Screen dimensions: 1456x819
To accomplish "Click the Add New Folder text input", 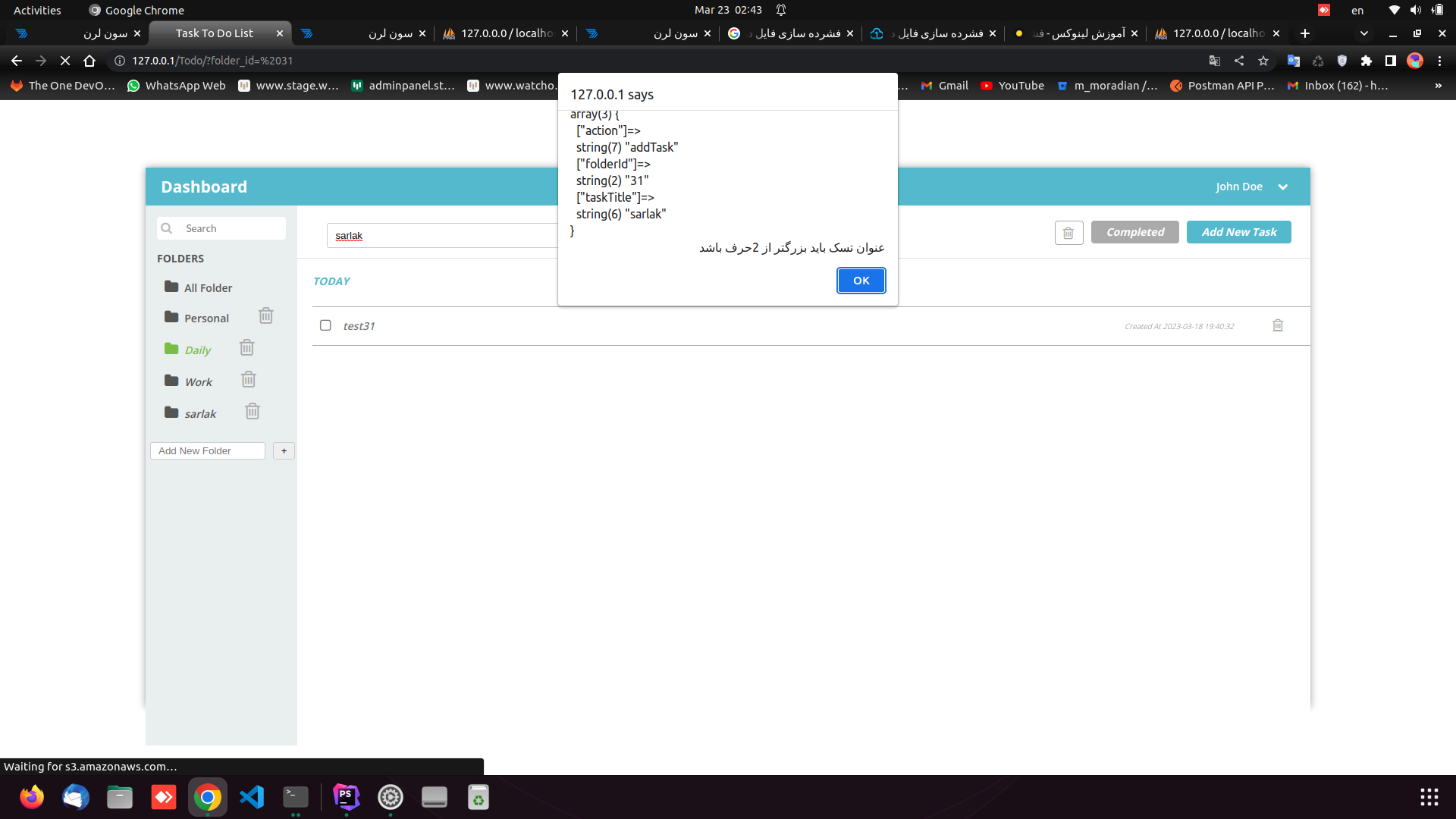I will point(208,450).
